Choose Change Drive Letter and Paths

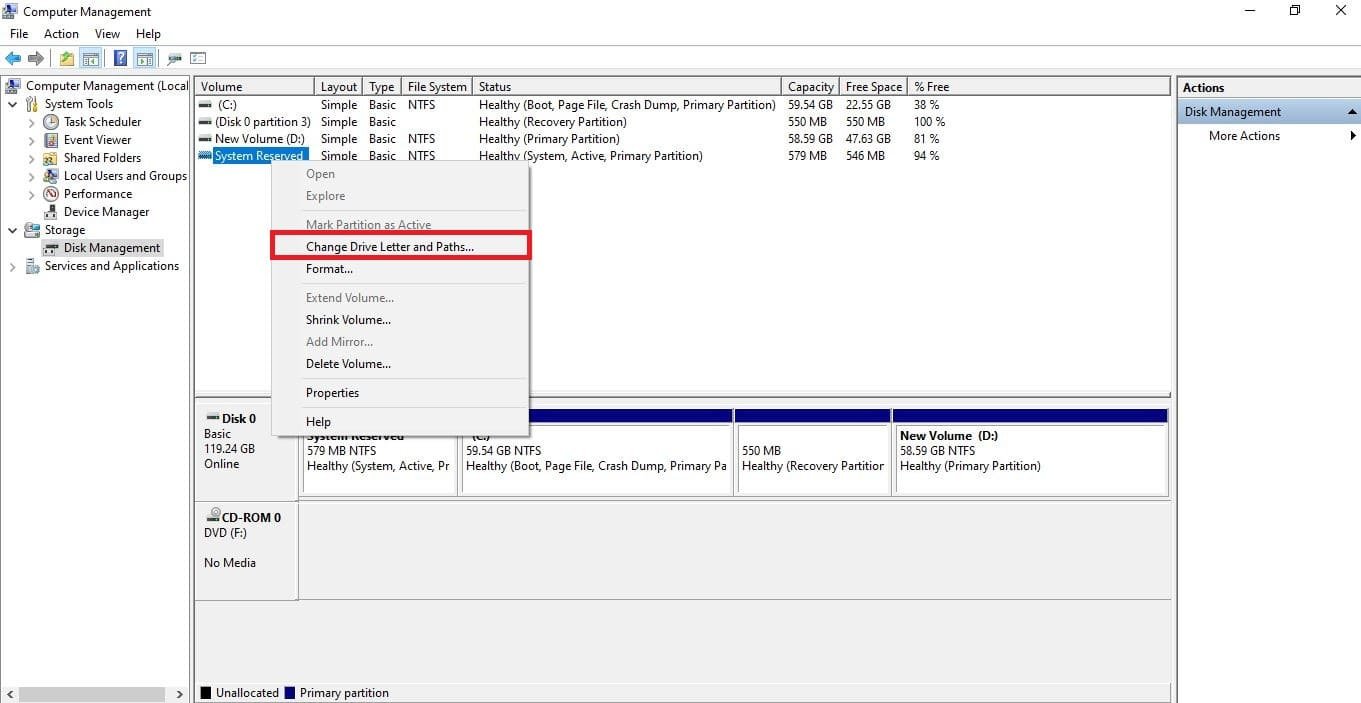(x=390, y=247)
